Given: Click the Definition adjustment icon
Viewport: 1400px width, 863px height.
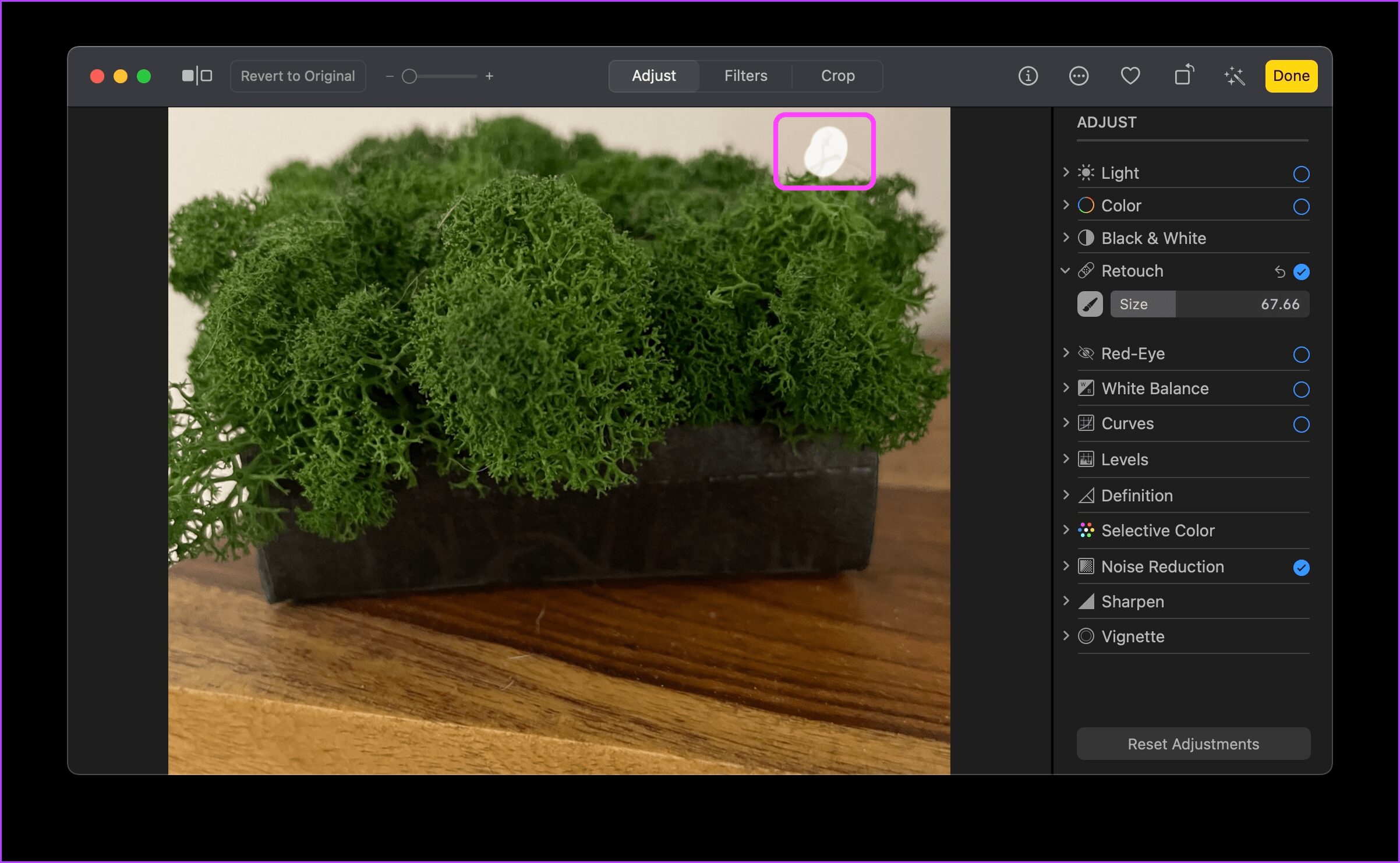Looking at the screenshot, I should tap(1087, 495).
